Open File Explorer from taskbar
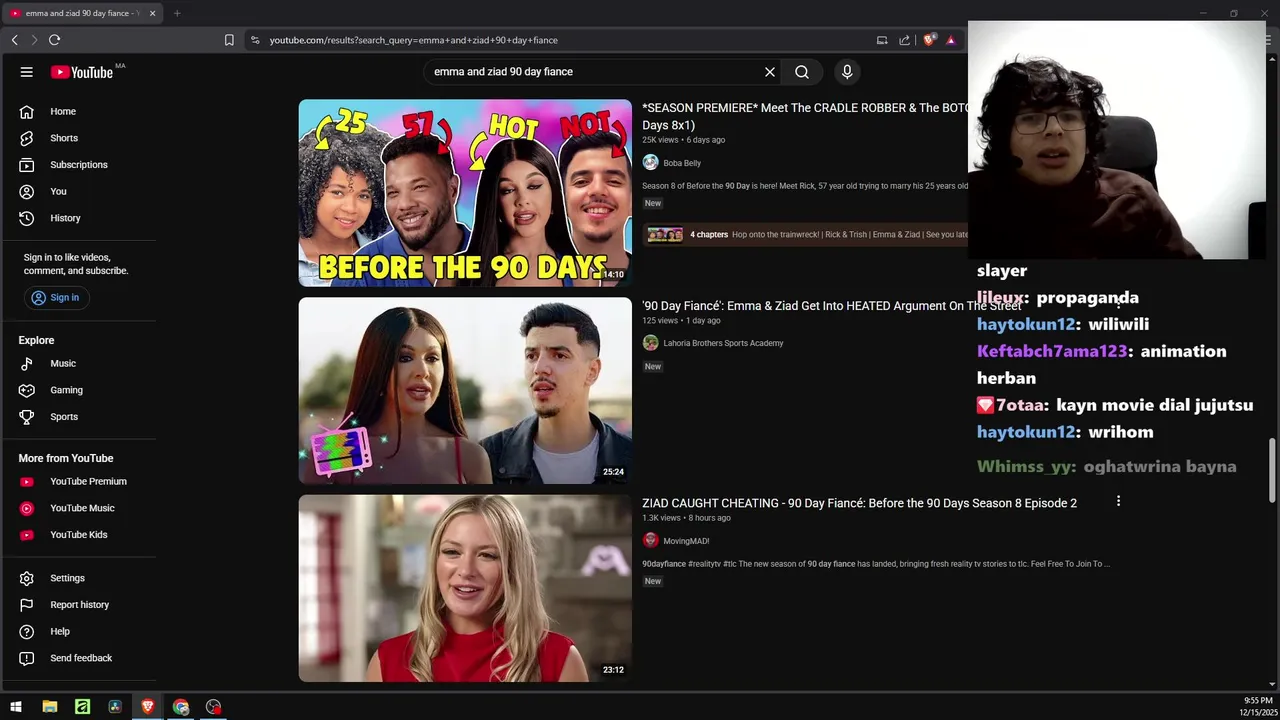The height and width of the screenshot is (720, 1280). [49, 707]
